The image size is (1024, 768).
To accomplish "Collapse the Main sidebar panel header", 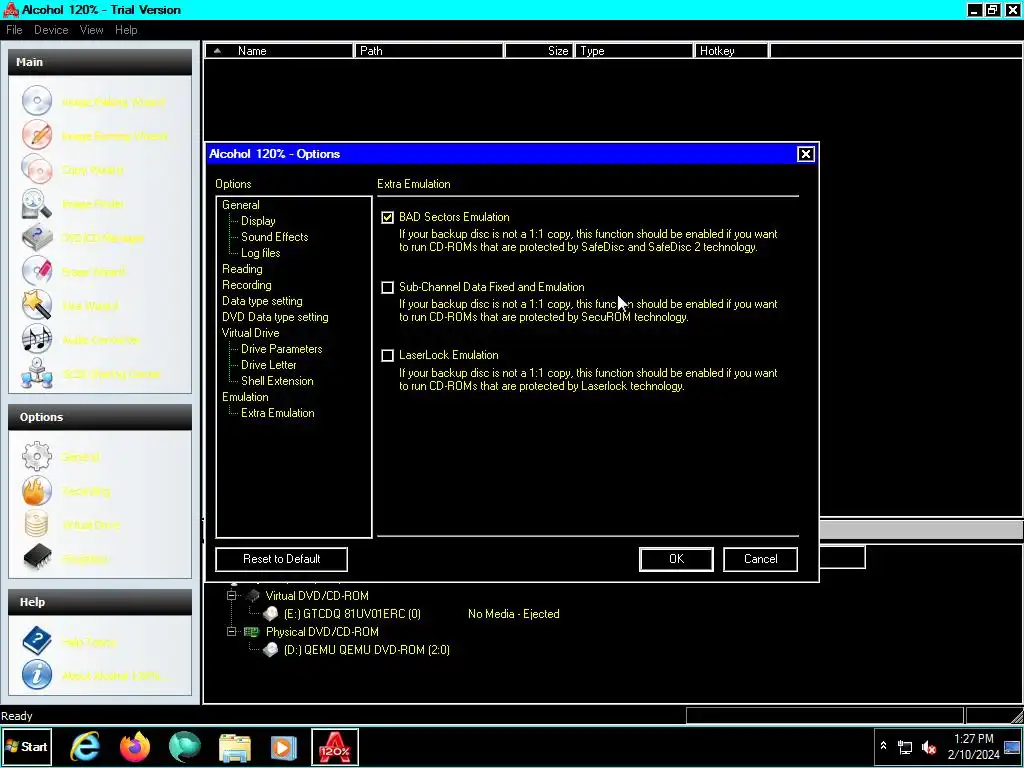I will (x=100, y=62).
